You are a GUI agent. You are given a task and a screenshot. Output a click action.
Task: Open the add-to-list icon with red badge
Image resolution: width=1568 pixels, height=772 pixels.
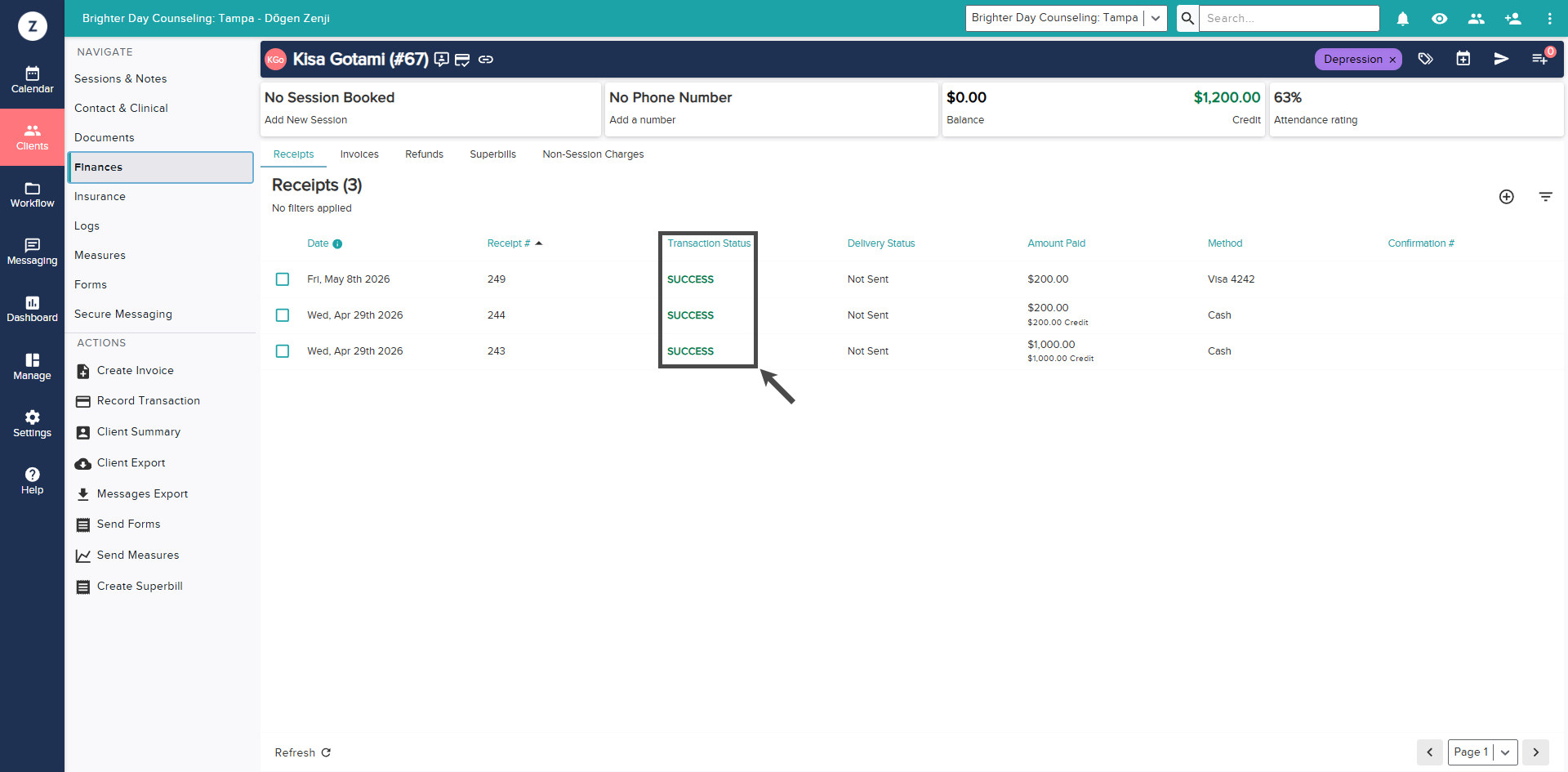click(1540, 59)
